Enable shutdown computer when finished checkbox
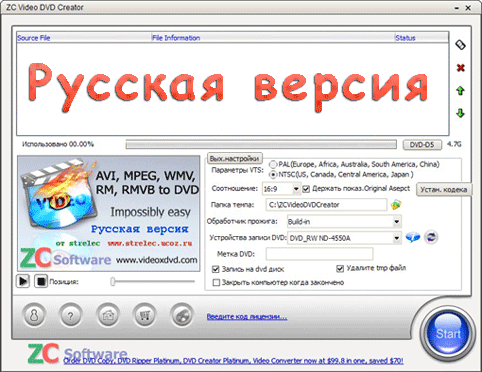Viewport: 482px width, 372px height. pos(216,283)
